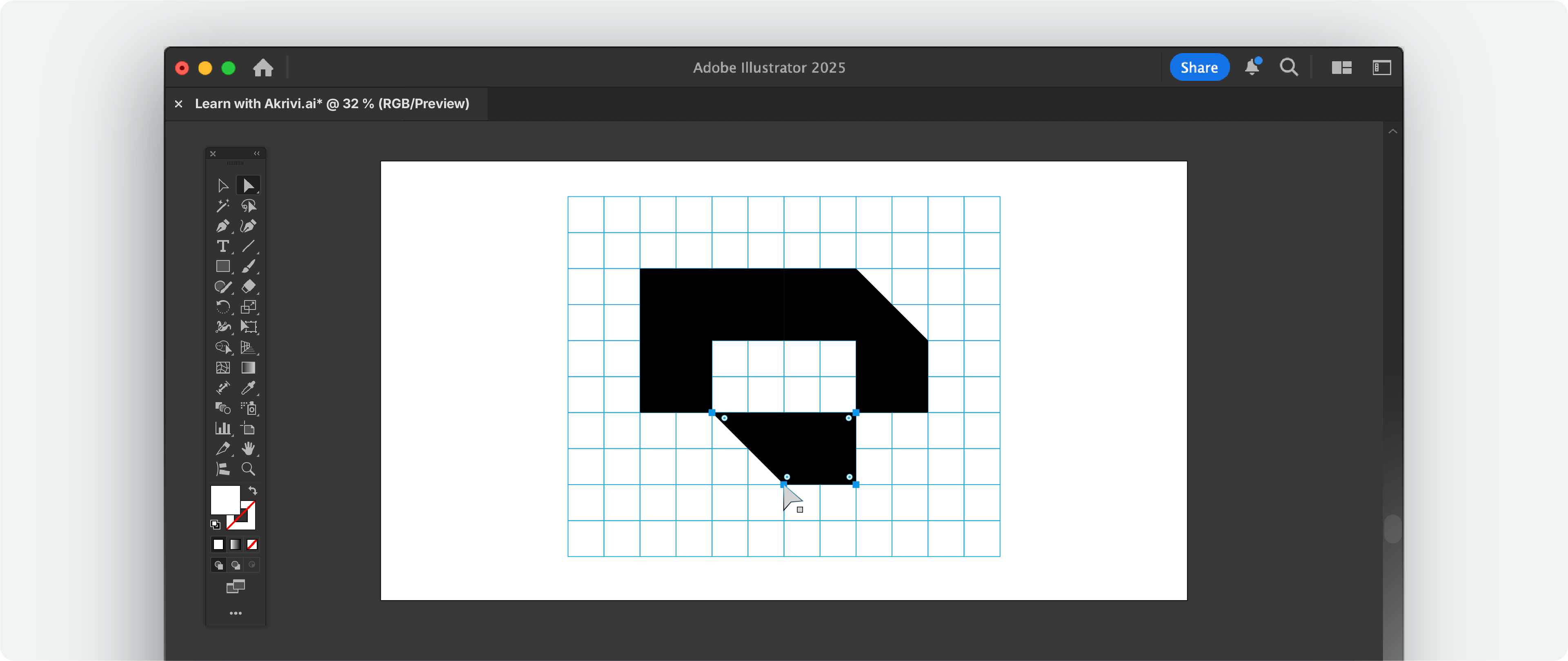1568x661 pixels.
Task: Activate the Zoom tool magnifier
Action: click(248, 469)
